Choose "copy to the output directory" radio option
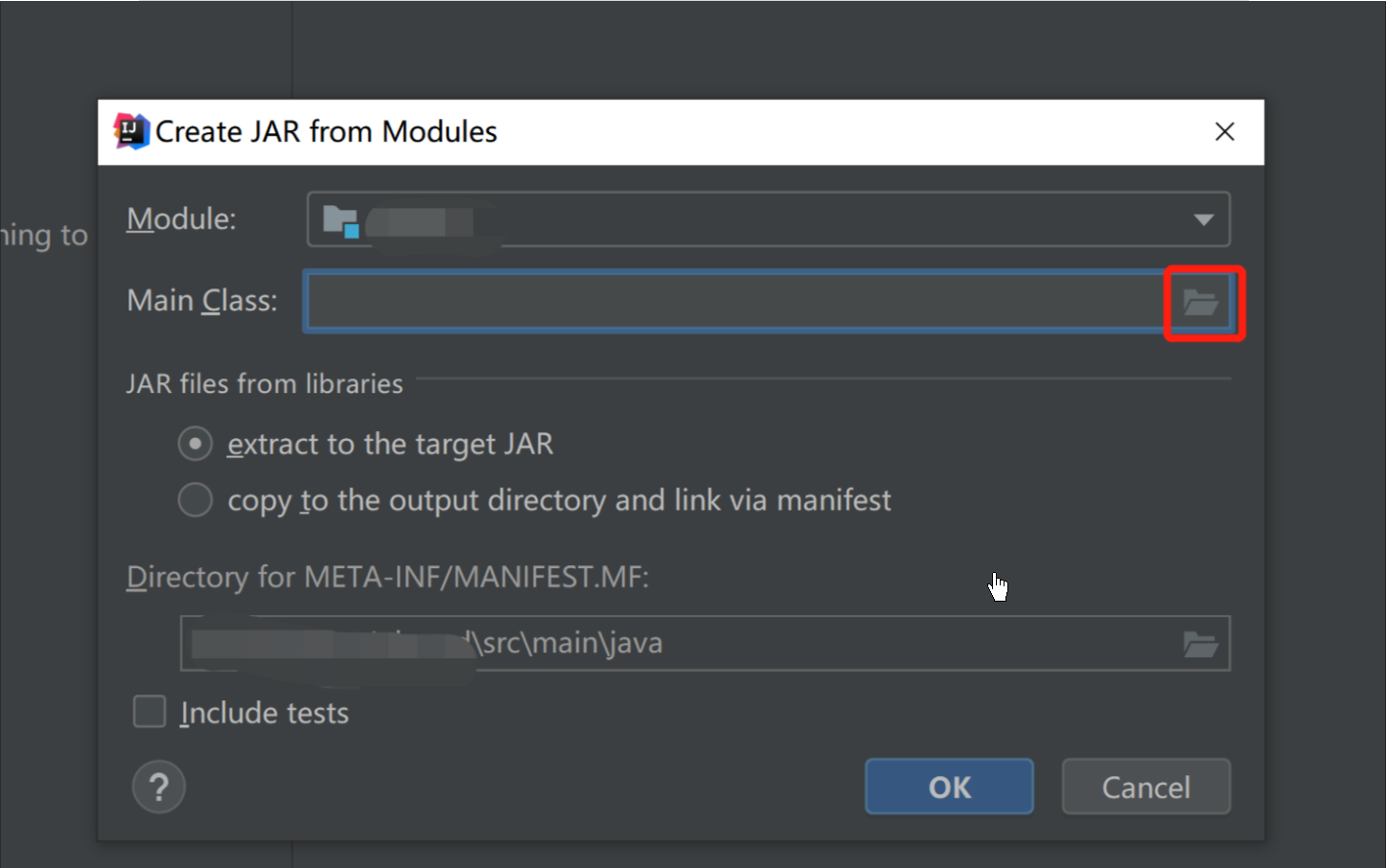 pyautogui.click(x=196, y=499)
